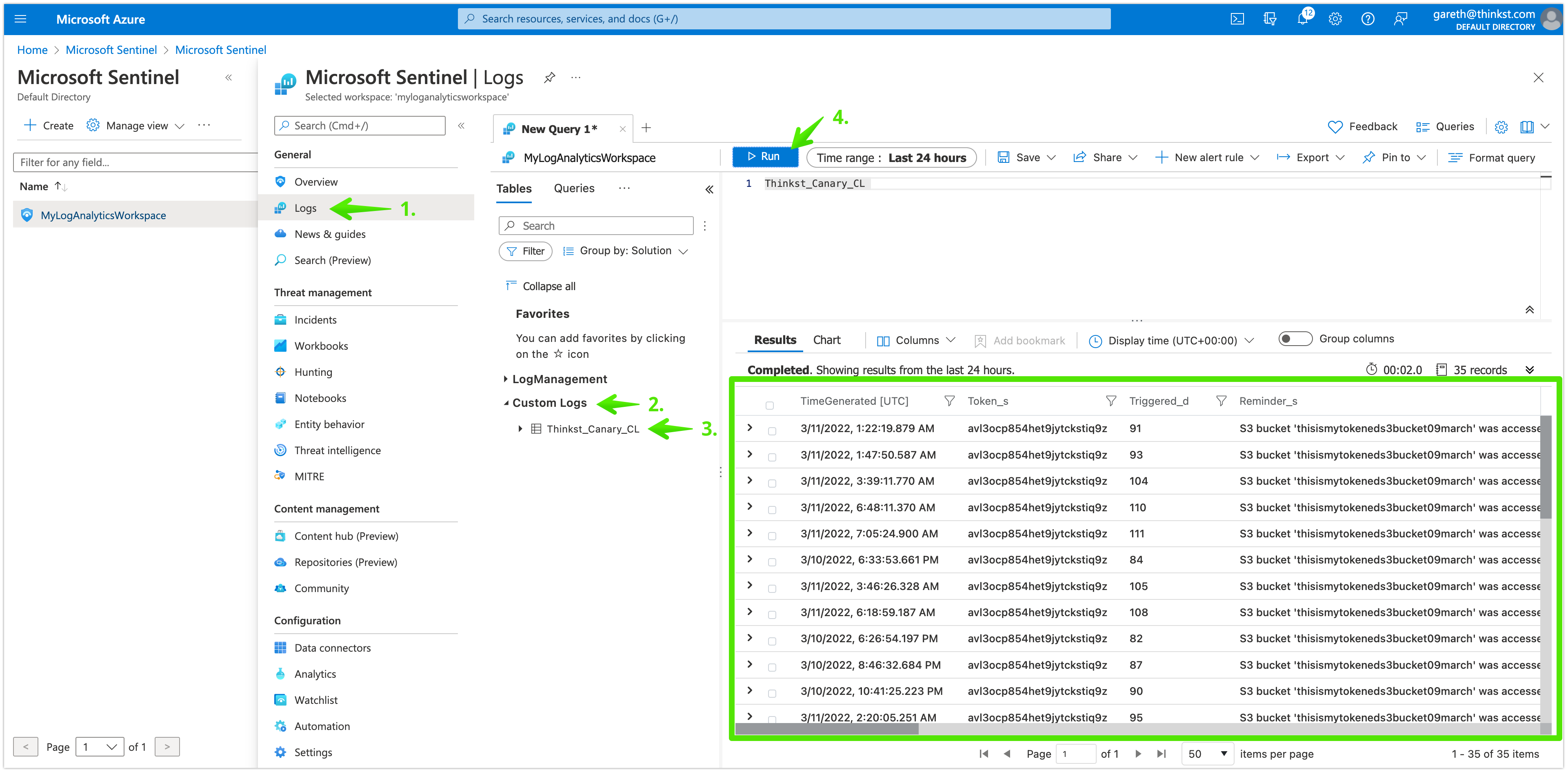Open the notifications bell
Screen dimensions: 1568x772
click(x=1303, y=19)
